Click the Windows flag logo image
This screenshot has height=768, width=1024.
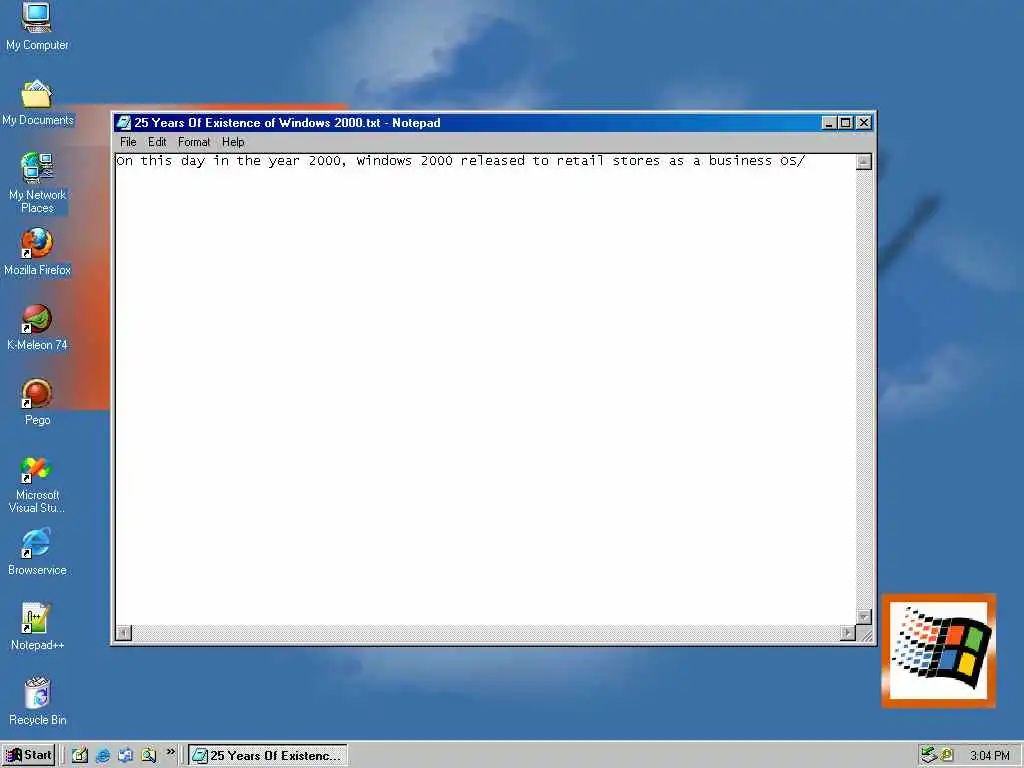[x=938, y=651]
